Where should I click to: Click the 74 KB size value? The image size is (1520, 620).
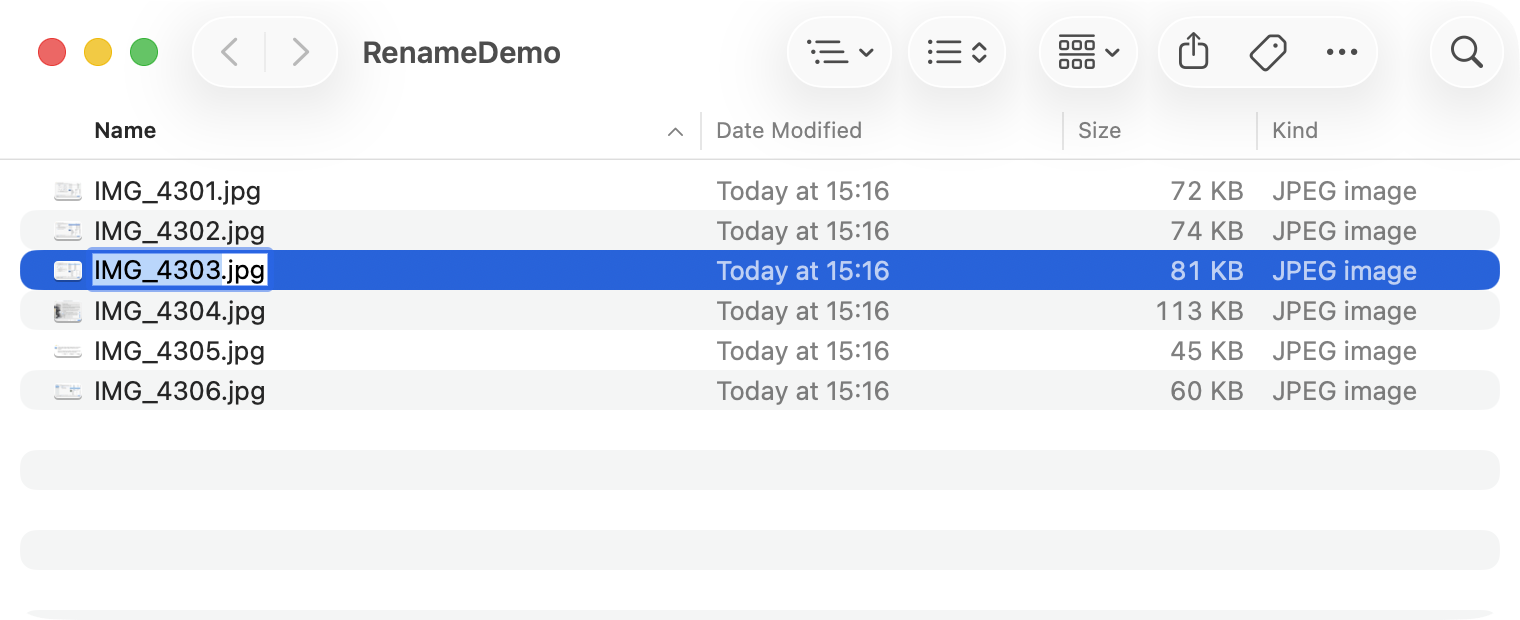click(1207, 231)
